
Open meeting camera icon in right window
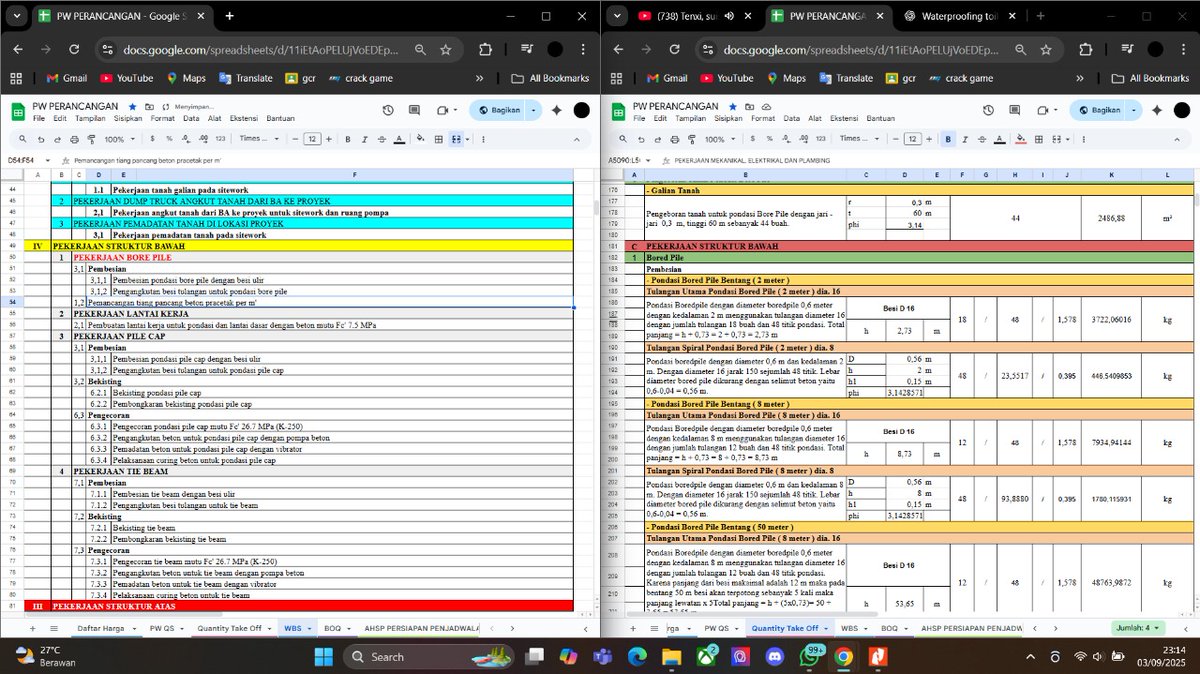pyautogui.click(x=1043, y=110)
